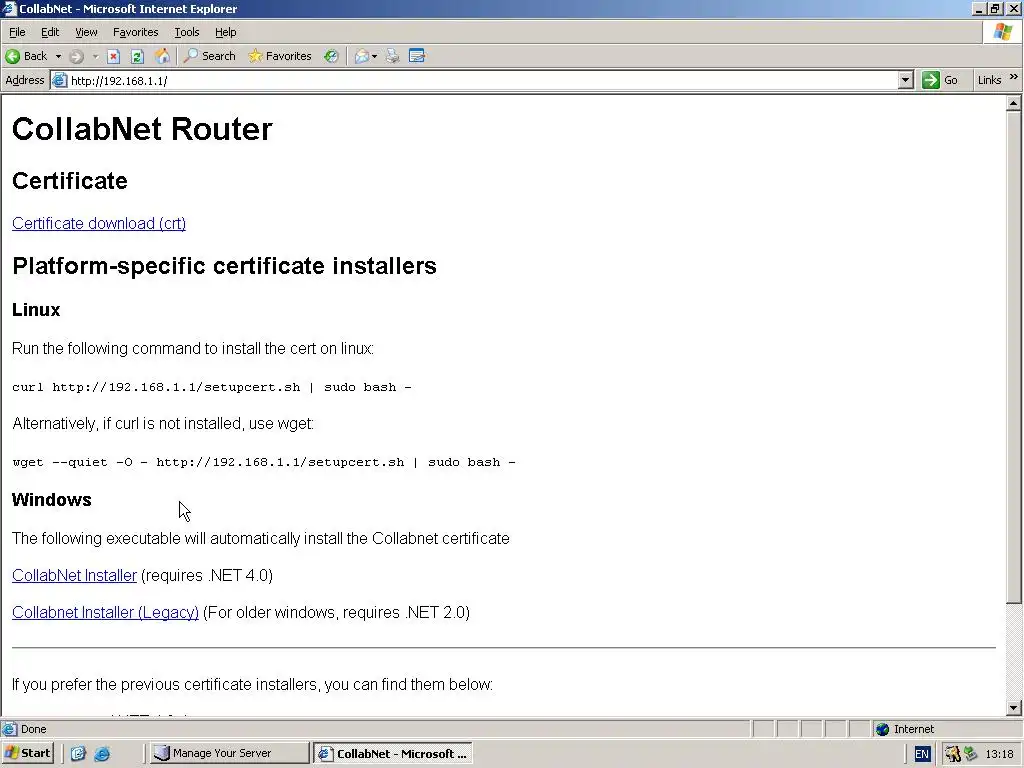1024x768 pixels.
Task: Click the Windows flag logo throbber
Action: [x=1002, y=32]
